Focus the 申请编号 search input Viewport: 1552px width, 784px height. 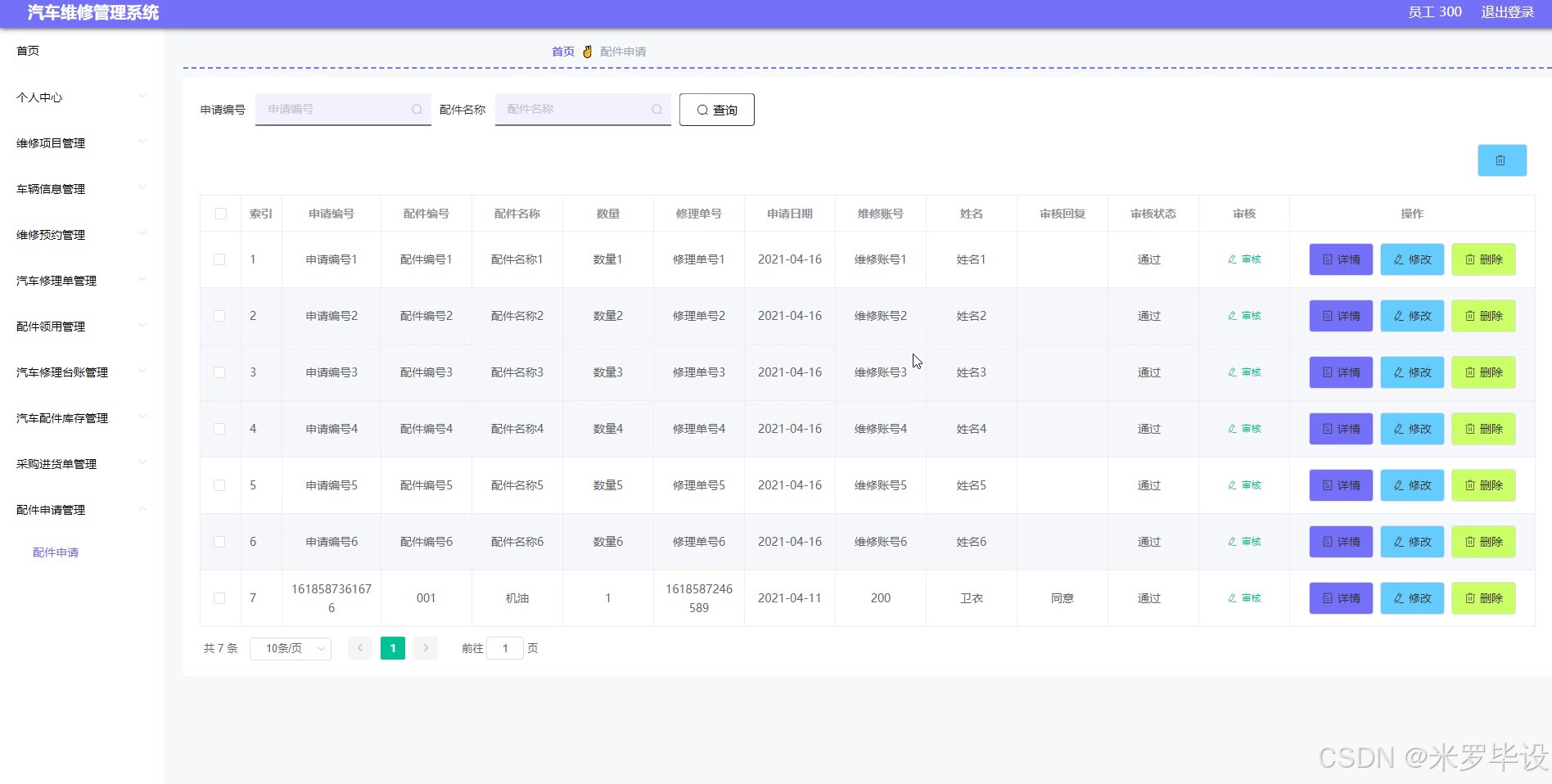[343, 110]
